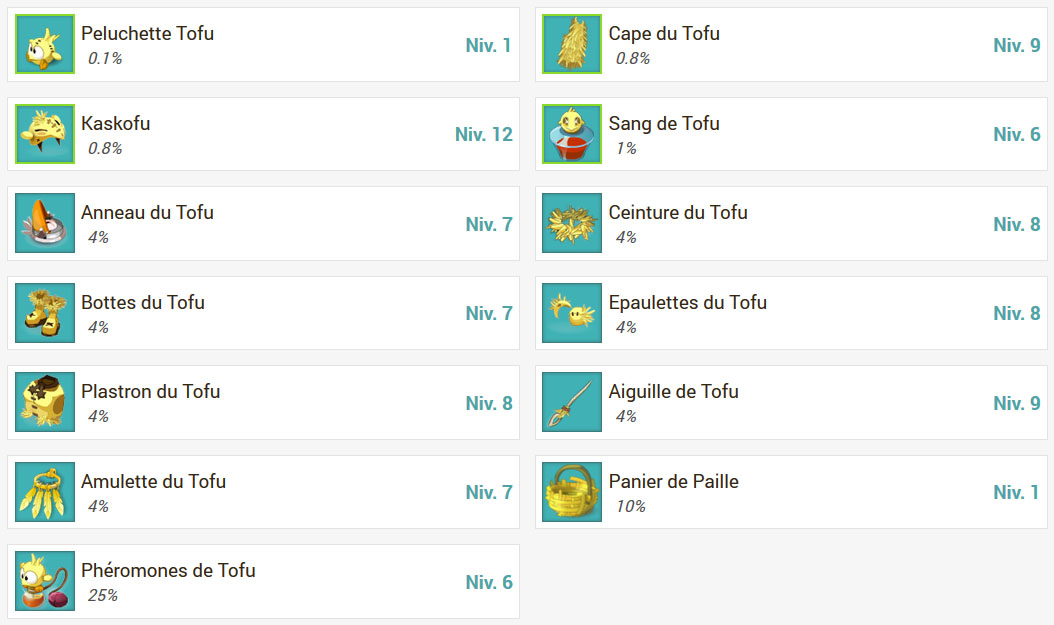Click the Peluchette Tofu plush icon
This screenshot has width=1054, height=625.
click(45, 44)
